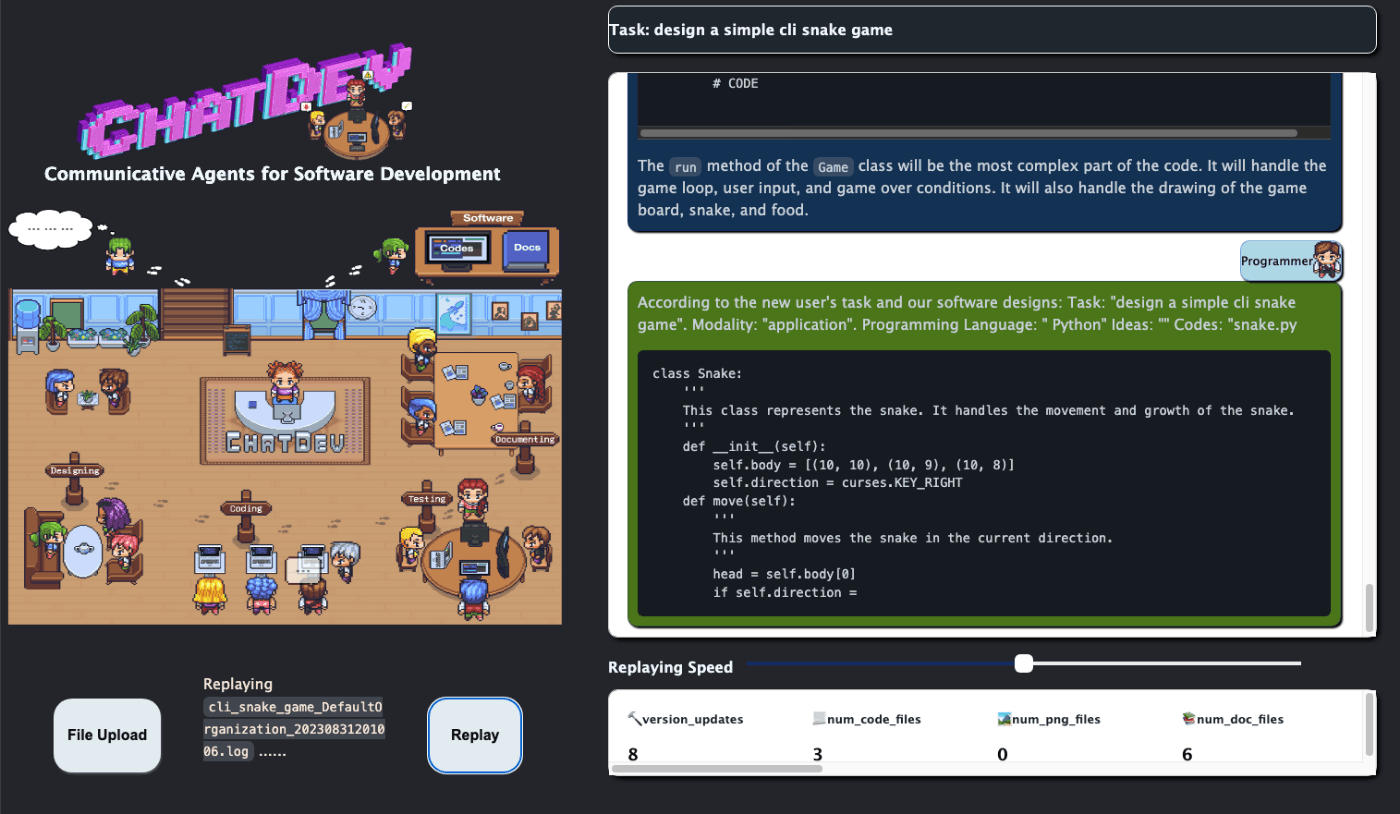The height and width of the screenshot is (814, 1400).
Task: Click the code block horizontal scrollbar
Action: click(x=968, y=132)
